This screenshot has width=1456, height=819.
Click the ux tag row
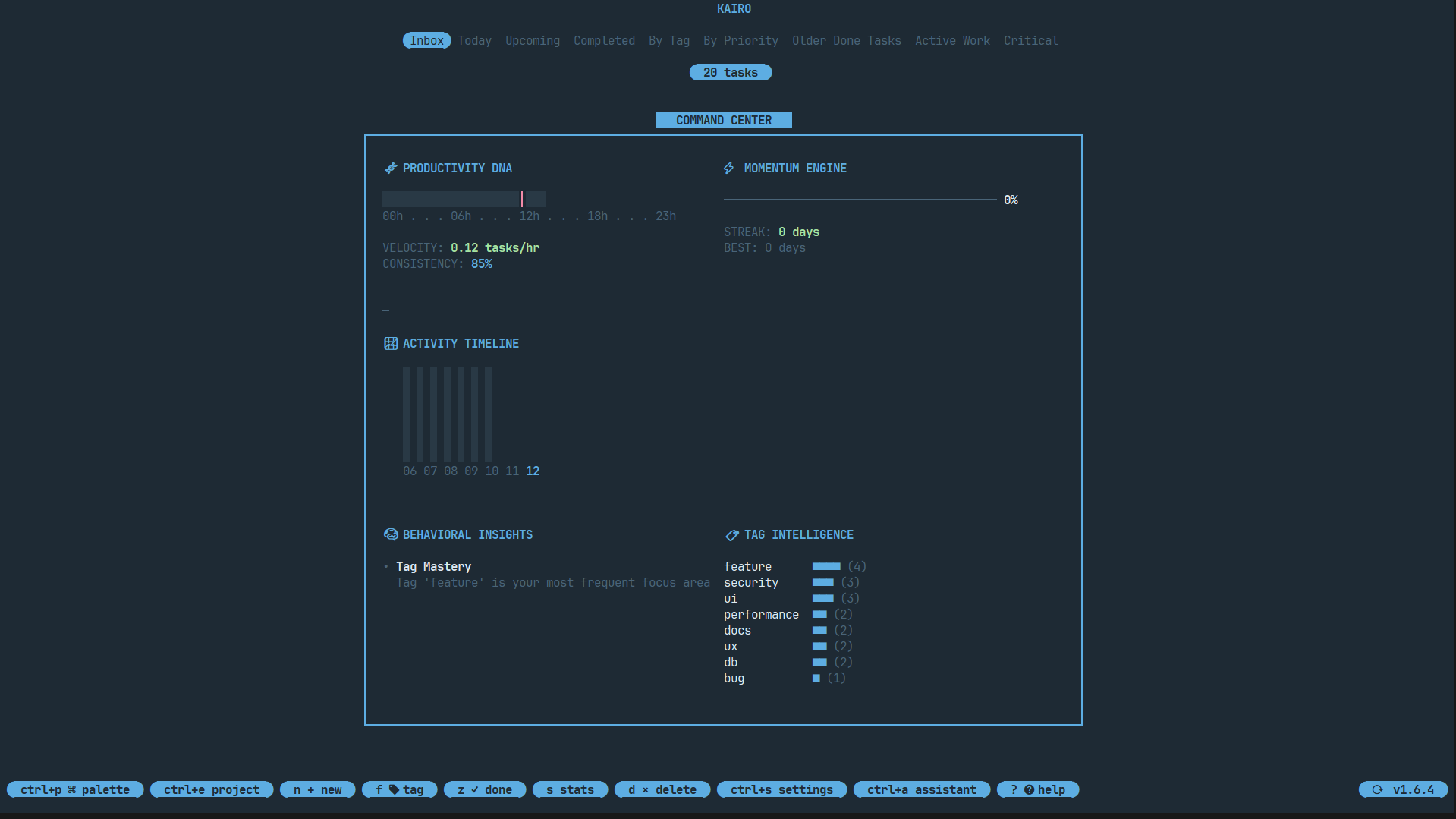(788, 647)
